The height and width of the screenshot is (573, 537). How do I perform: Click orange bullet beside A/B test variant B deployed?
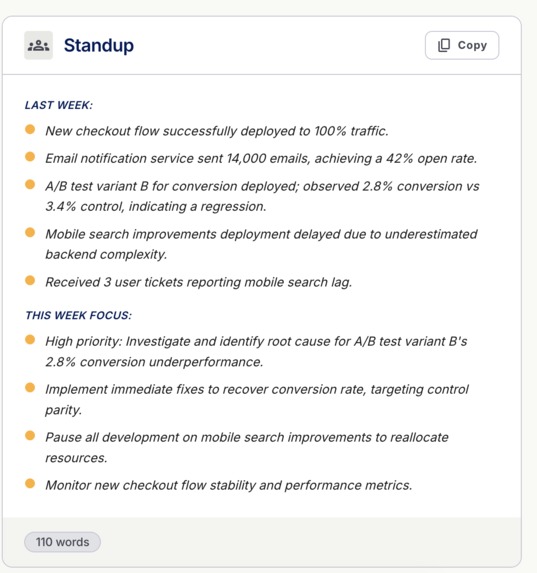(x=30, y=184)
